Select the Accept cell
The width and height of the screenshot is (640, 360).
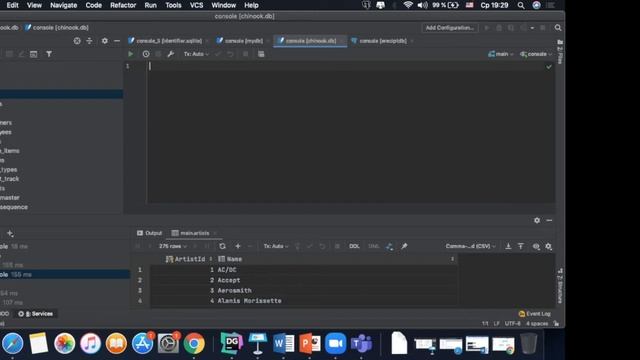click(337, 280)
